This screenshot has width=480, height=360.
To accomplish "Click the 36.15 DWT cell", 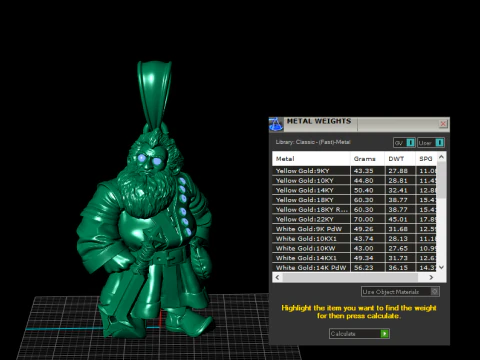I will (x=400, y=267).
